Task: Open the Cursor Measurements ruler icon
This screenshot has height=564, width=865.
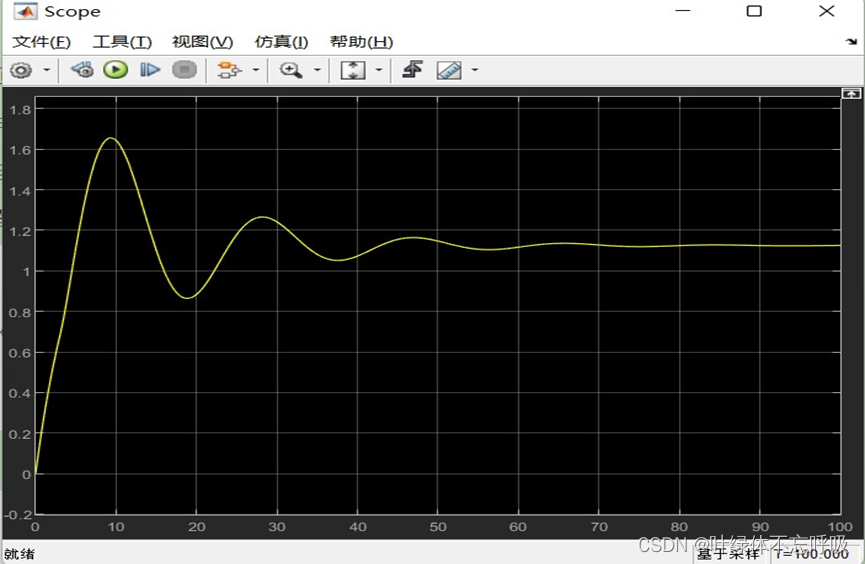Action: (x=449, y=70)
